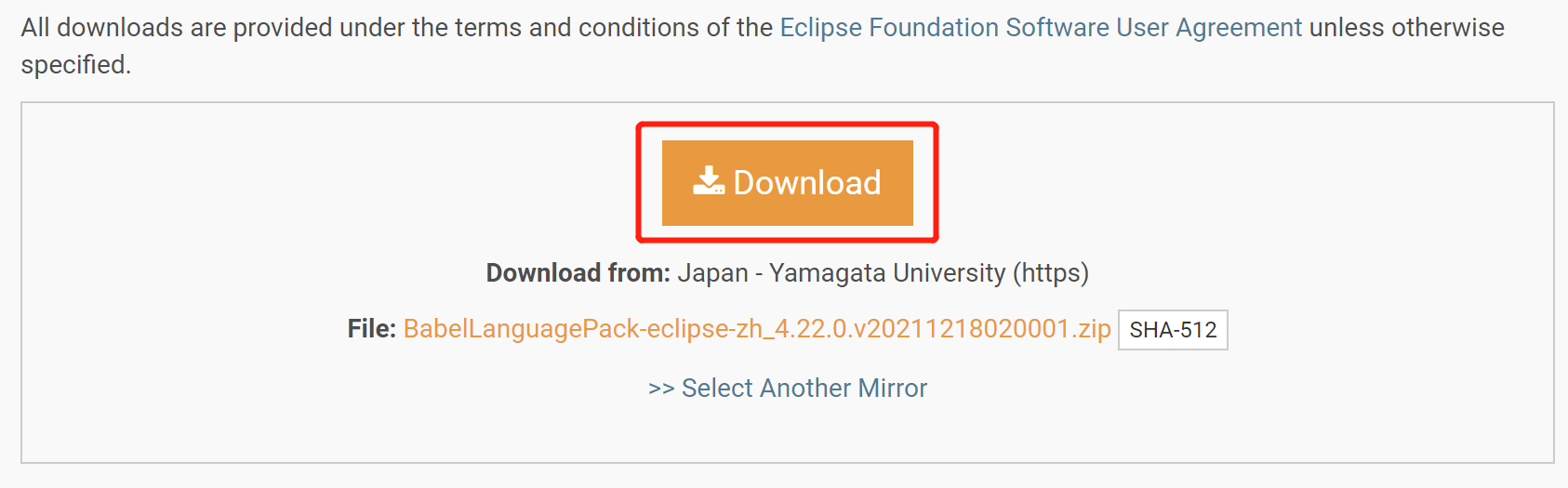1568x488 pixels.
Task: Open the Eclipse Foundation Software User Agreement
Action: (x=1040, y=28)
